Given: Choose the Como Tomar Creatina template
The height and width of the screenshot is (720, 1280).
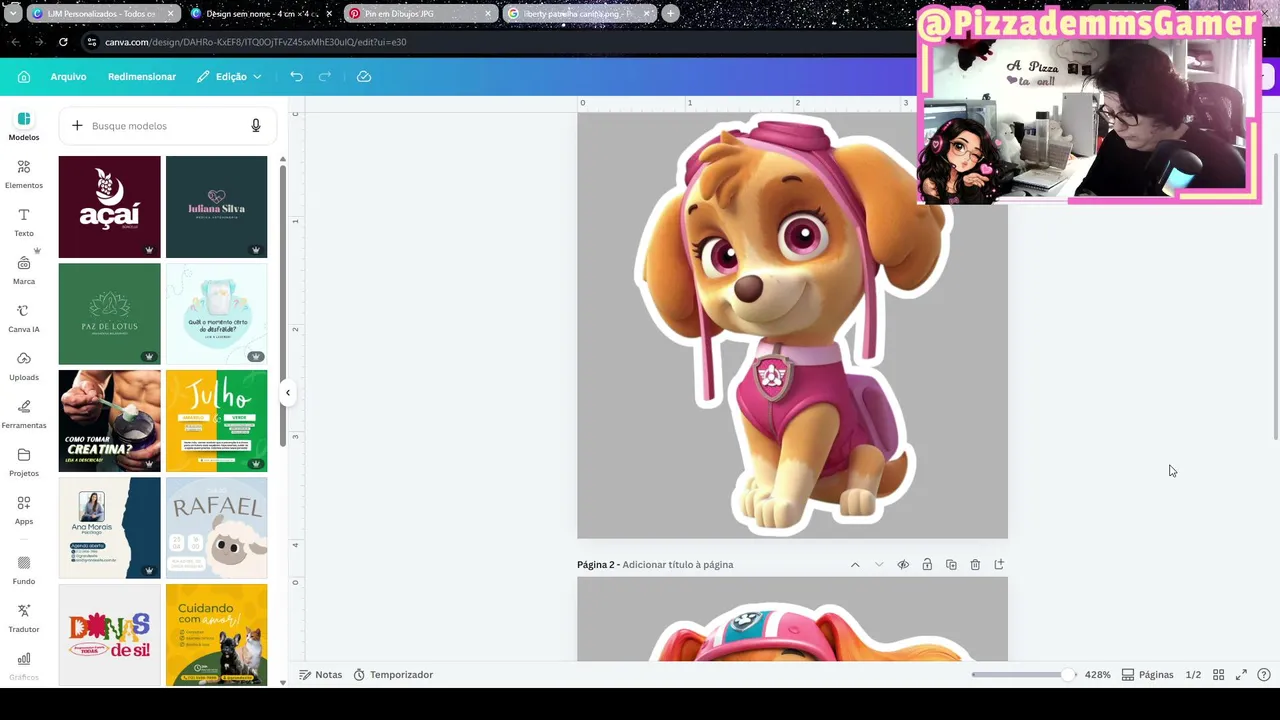Looking at the screenshot, I should (110, 421).
